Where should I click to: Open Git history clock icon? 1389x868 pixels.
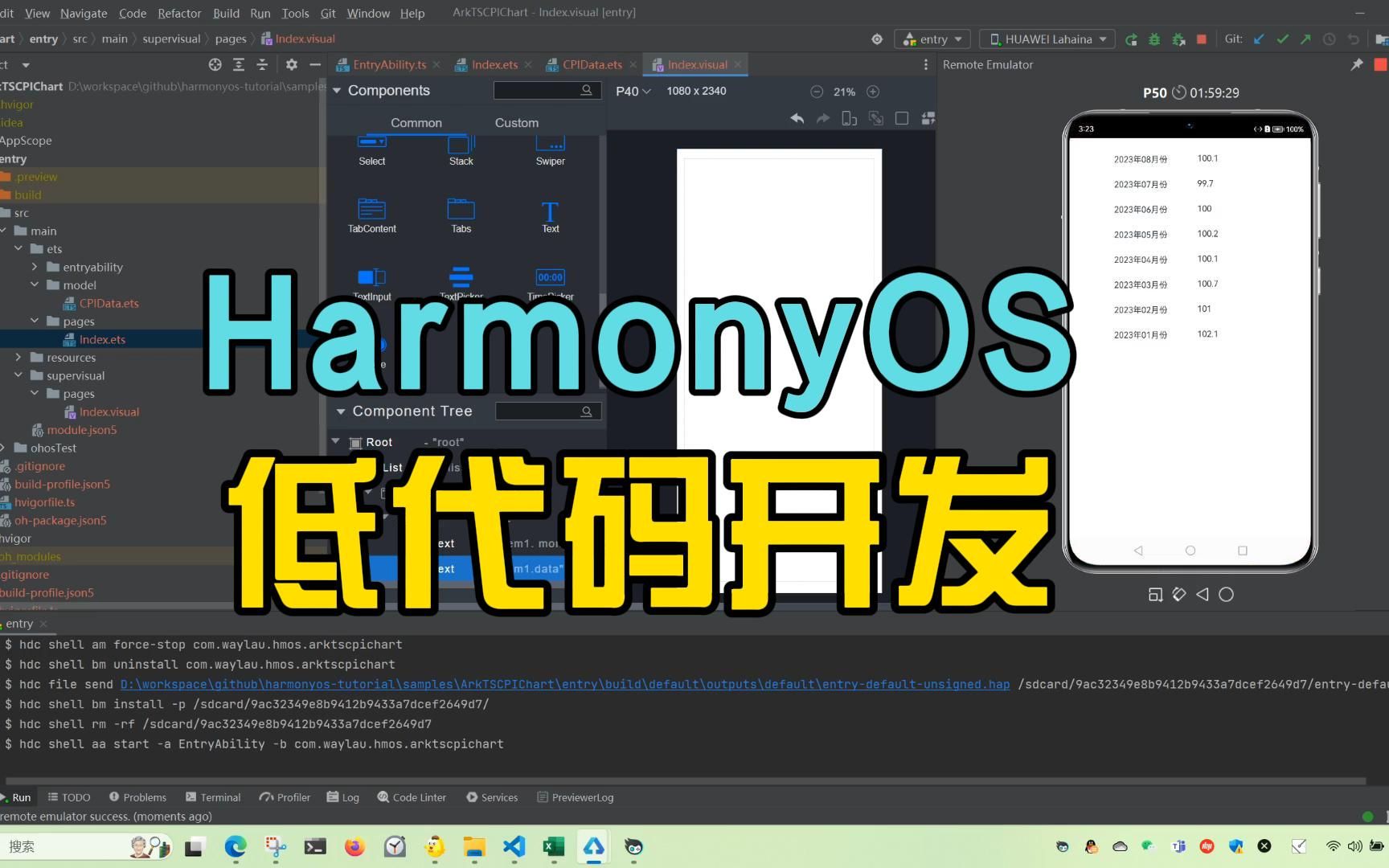[x=1330, y=39]
